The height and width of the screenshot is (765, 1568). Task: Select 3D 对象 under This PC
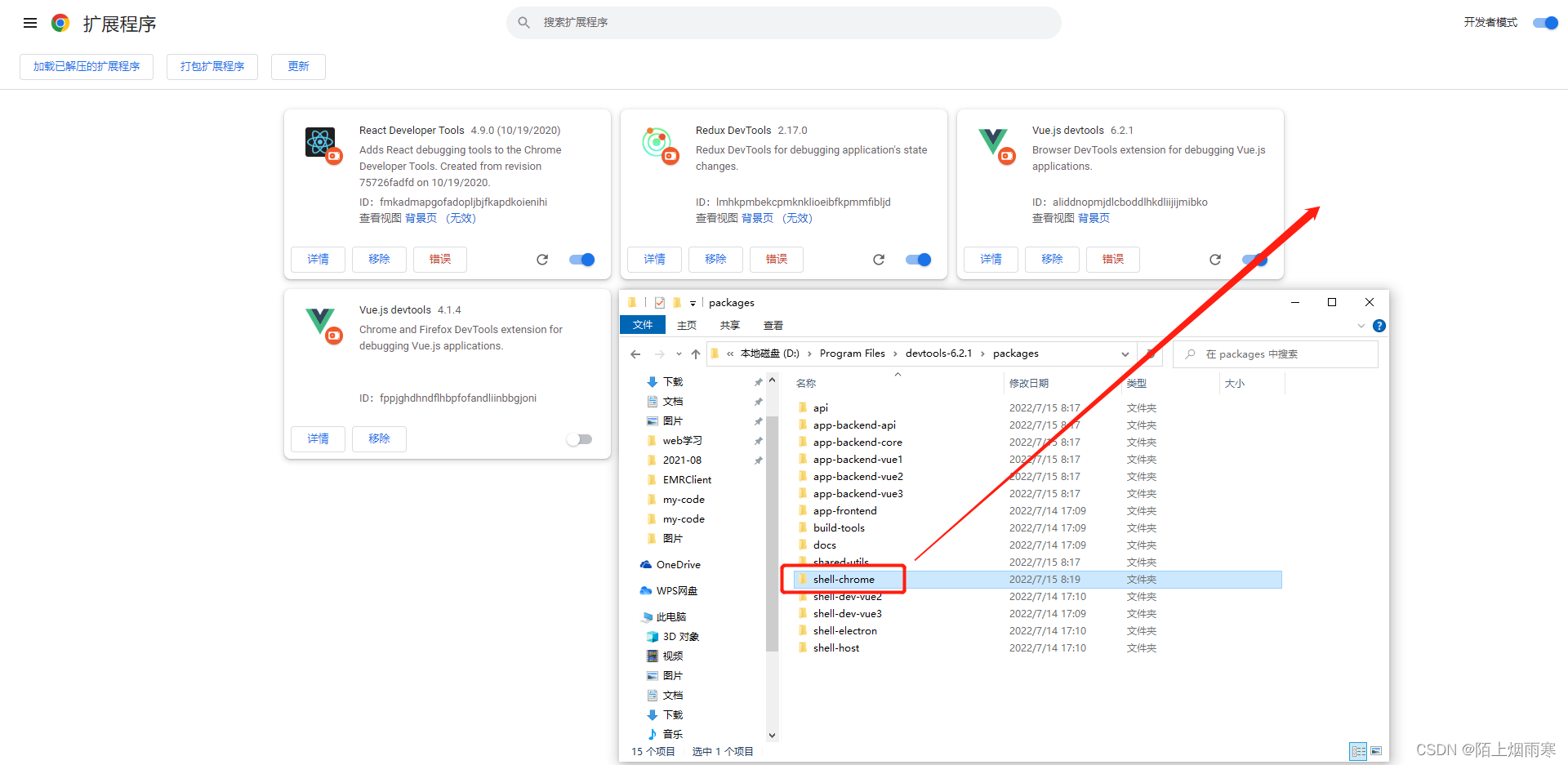tap(673, 637)
